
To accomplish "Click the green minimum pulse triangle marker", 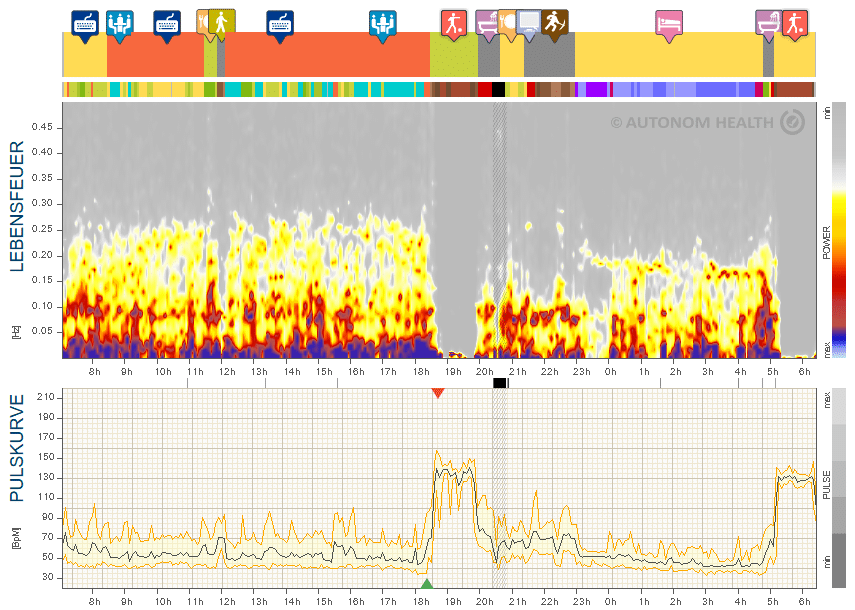I will (426, 584).
